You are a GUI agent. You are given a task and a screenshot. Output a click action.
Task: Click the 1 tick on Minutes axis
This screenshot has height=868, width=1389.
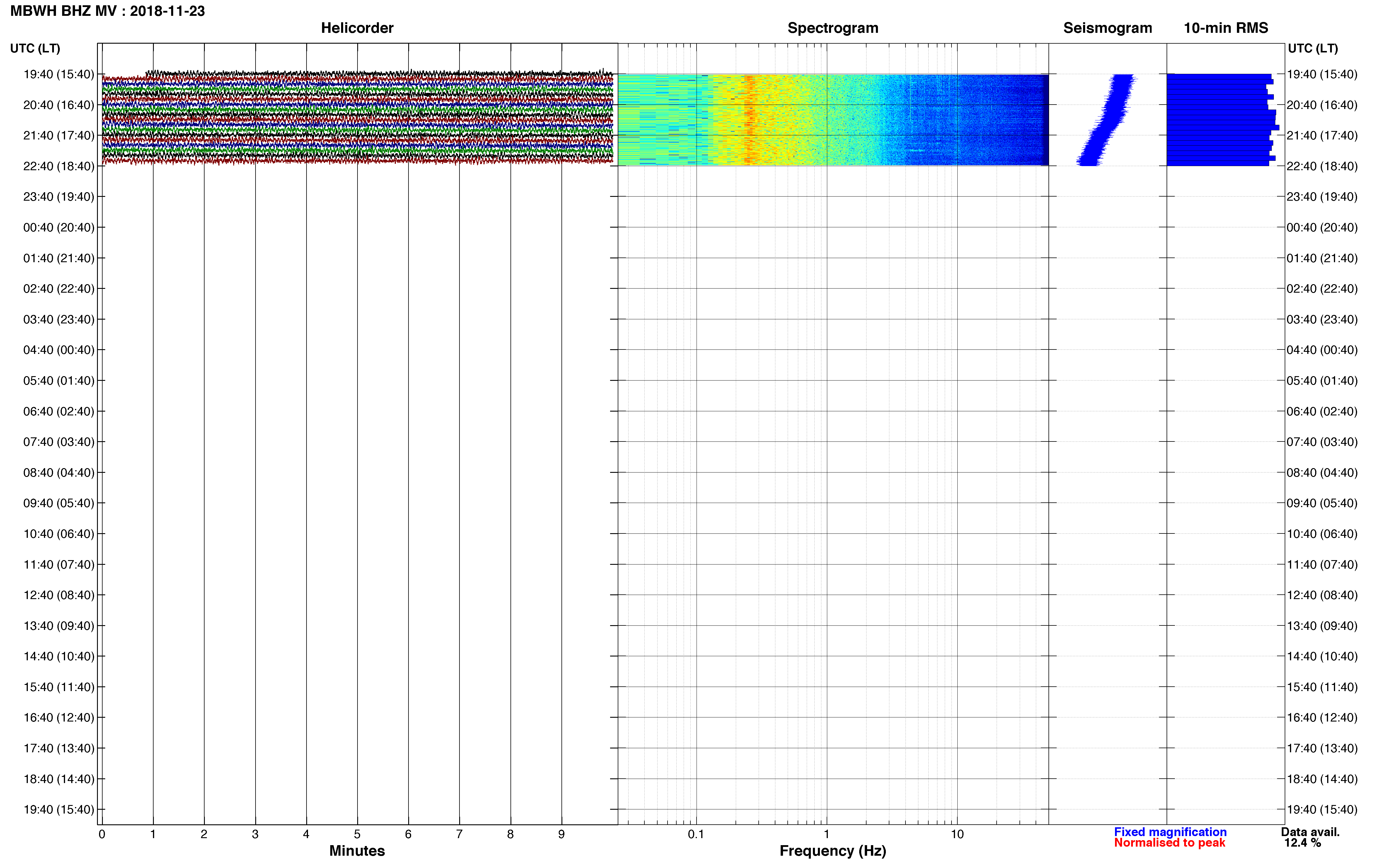(153, 835)
